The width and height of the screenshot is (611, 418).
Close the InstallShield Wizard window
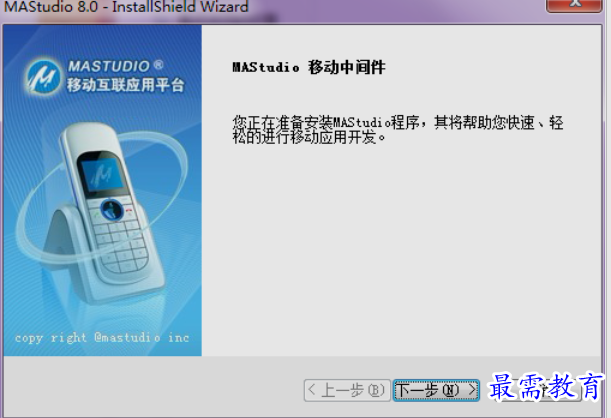pos(574,5)
